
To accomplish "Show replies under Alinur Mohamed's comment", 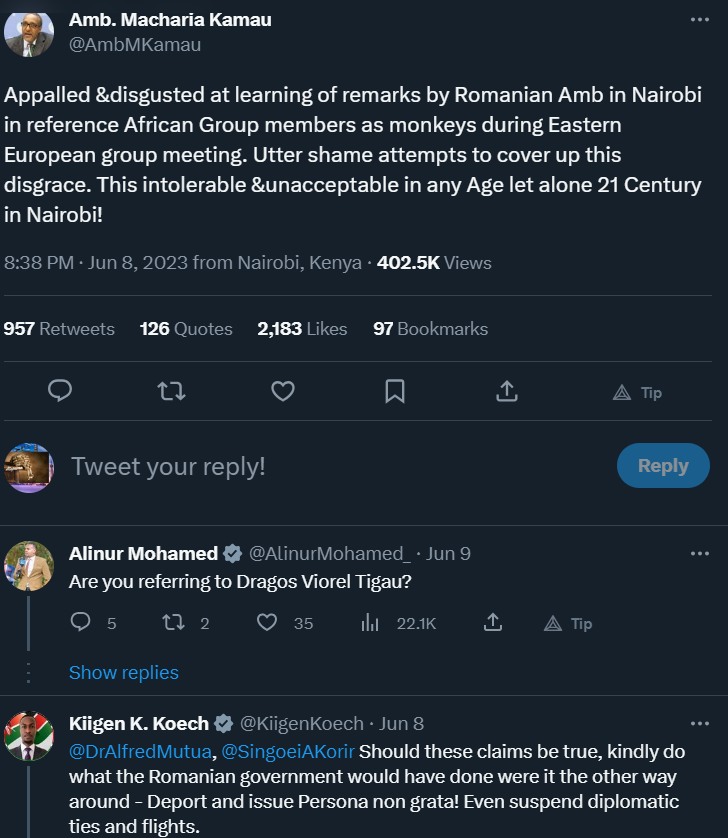I will (x=124, y=673).
